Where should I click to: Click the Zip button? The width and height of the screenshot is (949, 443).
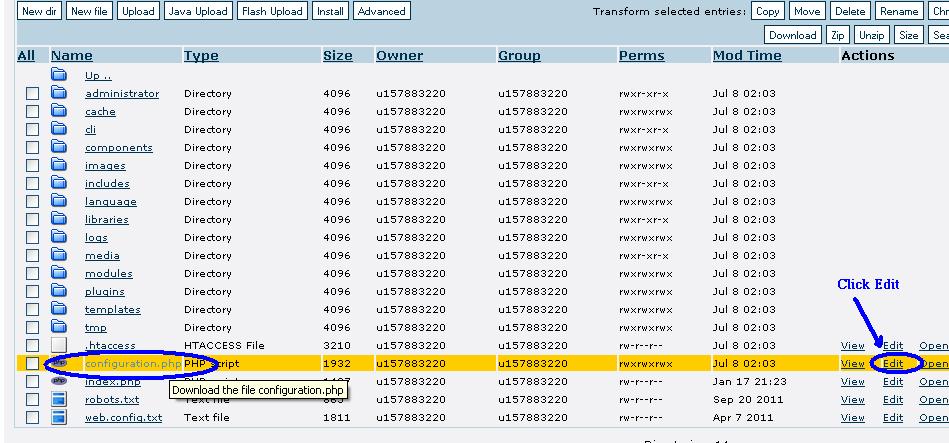838,35
